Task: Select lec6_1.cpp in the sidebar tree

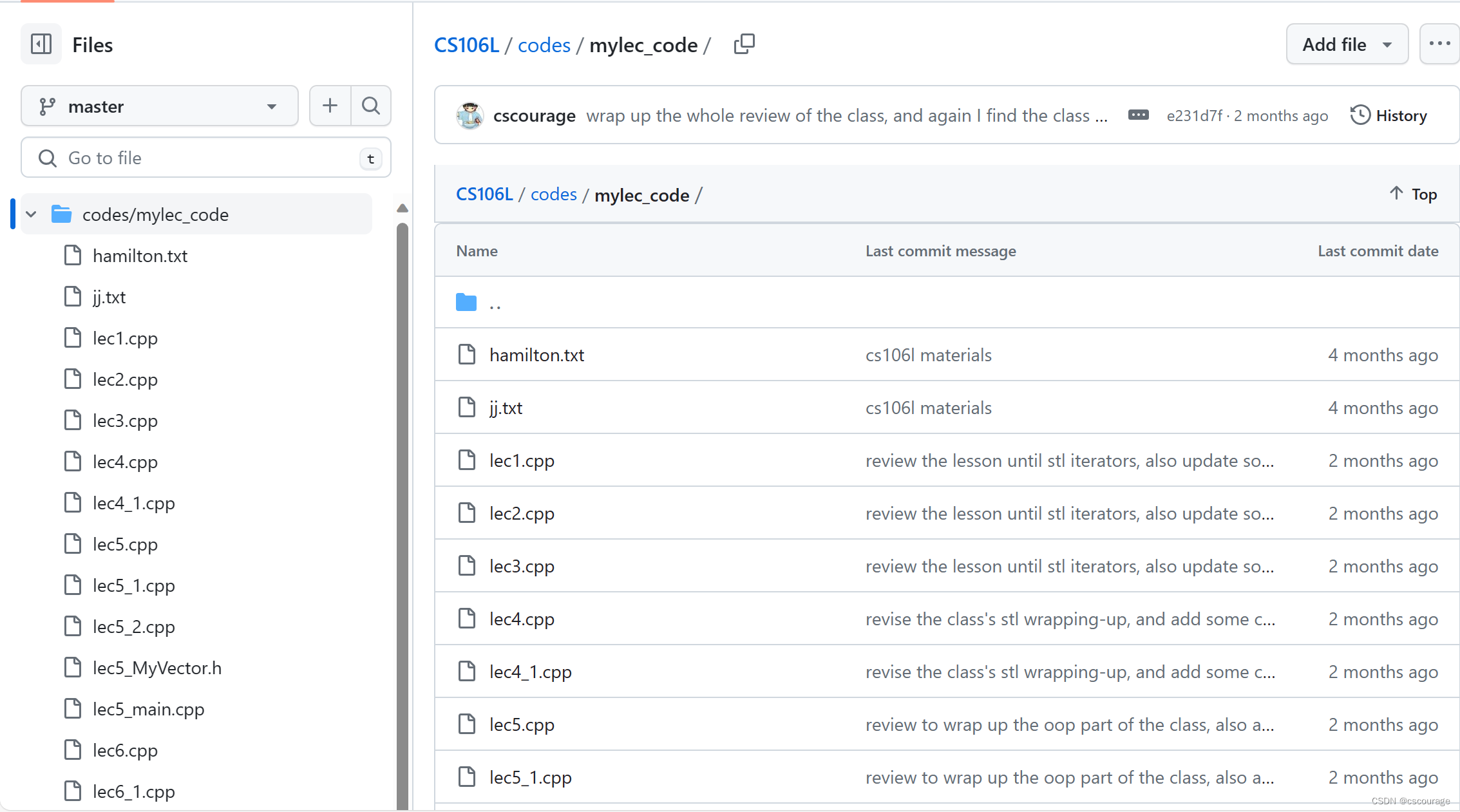Action: pos(133,791)
